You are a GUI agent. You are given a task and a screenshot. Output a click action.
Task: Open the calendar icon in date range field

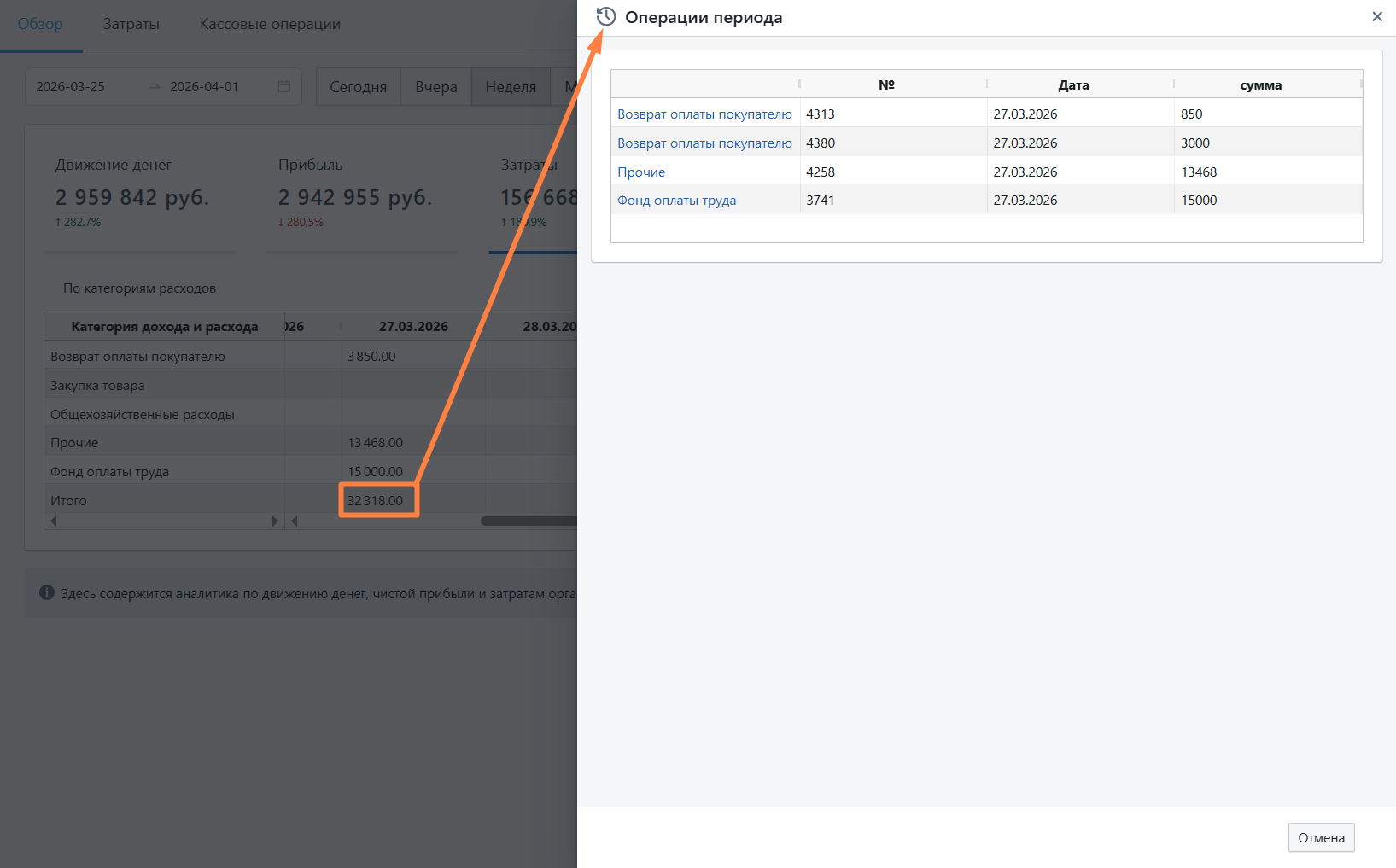point(284,87)
